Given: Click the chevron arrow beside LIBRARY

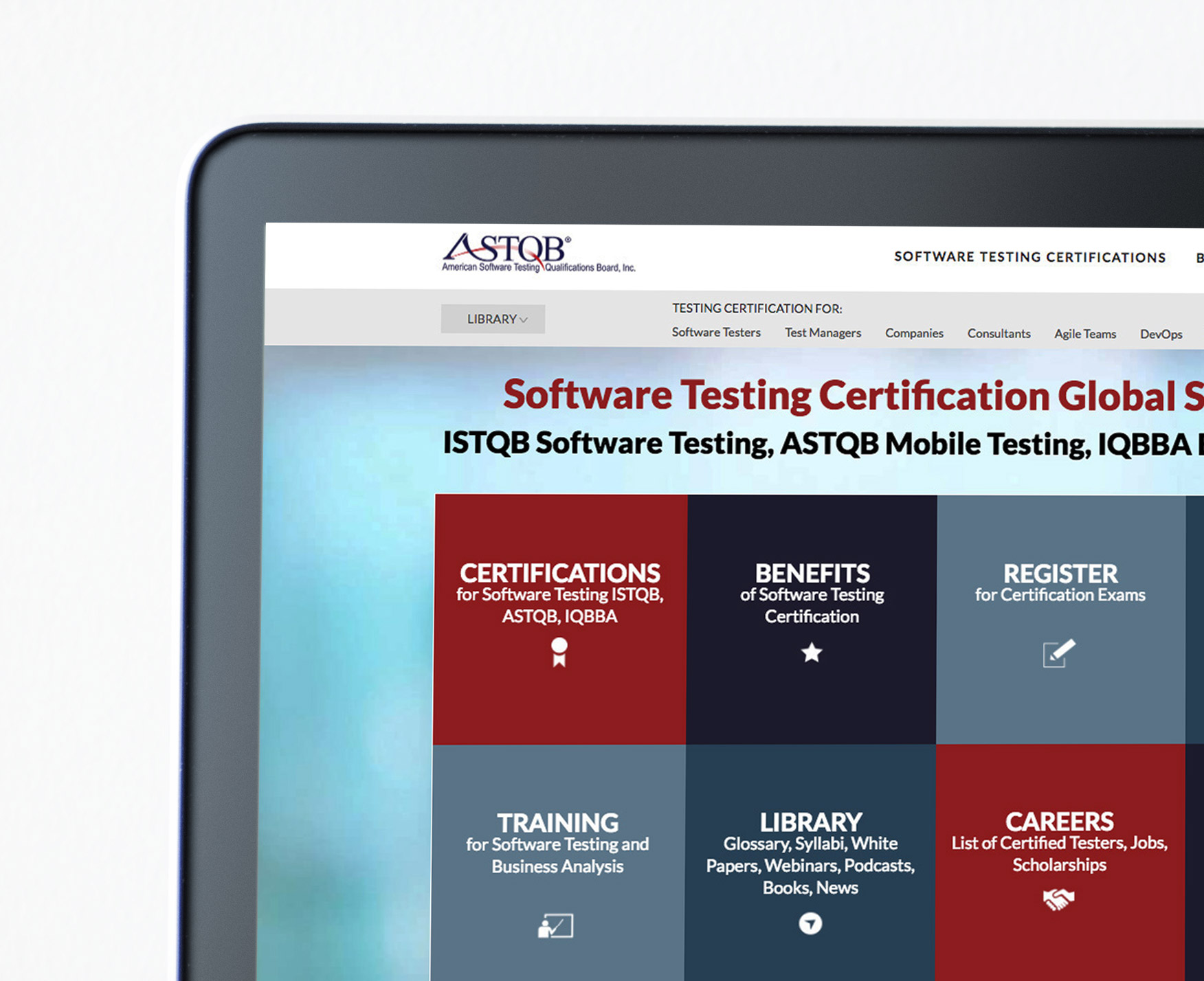Looking at the screenshot, I should tap(524, 320).
